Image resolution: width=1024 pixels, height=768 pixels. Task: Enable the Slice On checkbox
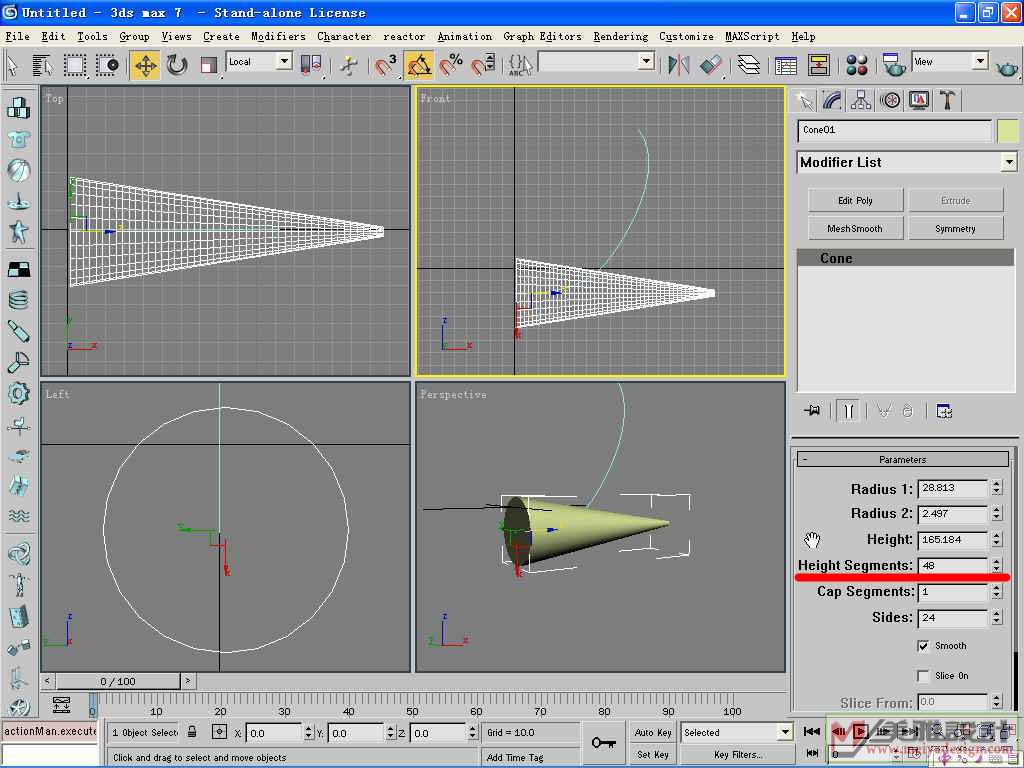923,676
